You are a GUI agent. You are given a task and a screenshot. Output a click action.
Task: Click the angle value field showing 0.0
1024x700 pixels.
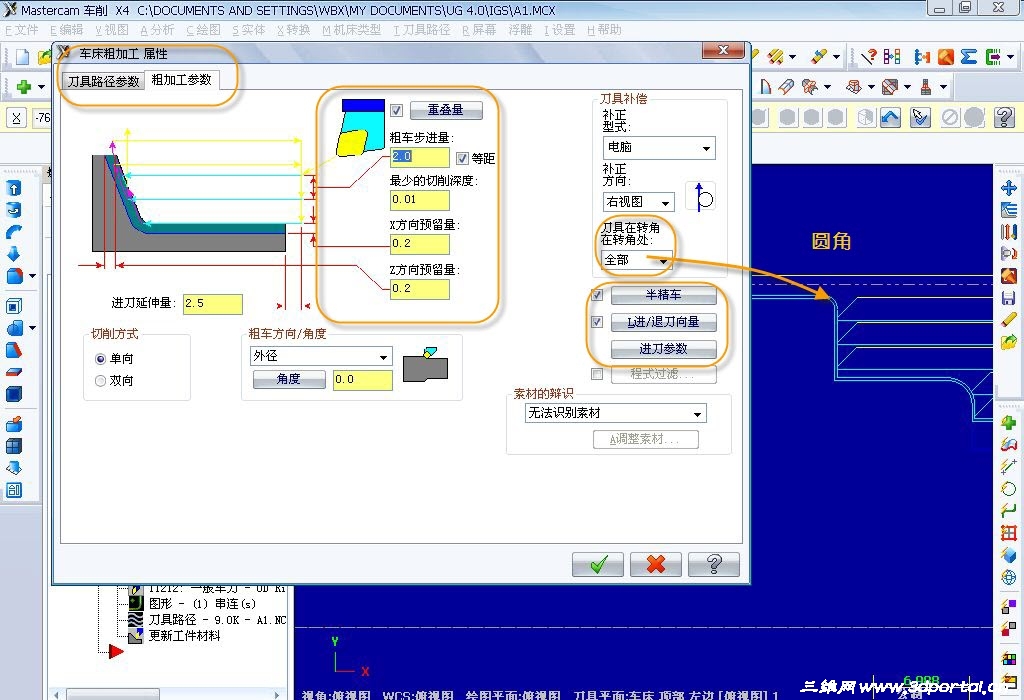pyautogui.click(x=362, y=380)
